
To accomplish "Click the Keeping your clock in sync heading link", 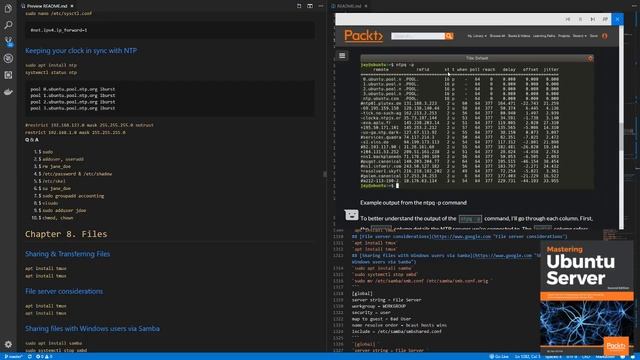I will 81,51.
